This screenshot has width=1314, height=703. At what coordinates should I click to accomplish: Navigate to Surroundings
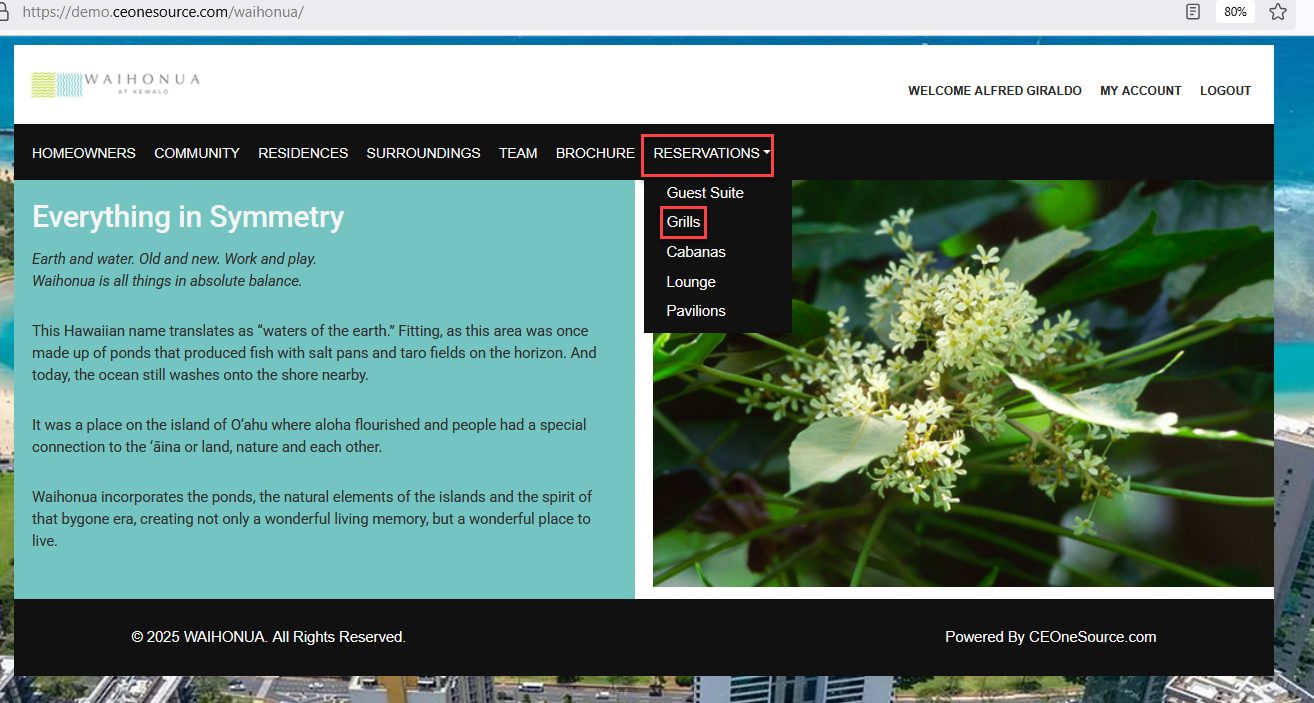(x=423, y=153)
